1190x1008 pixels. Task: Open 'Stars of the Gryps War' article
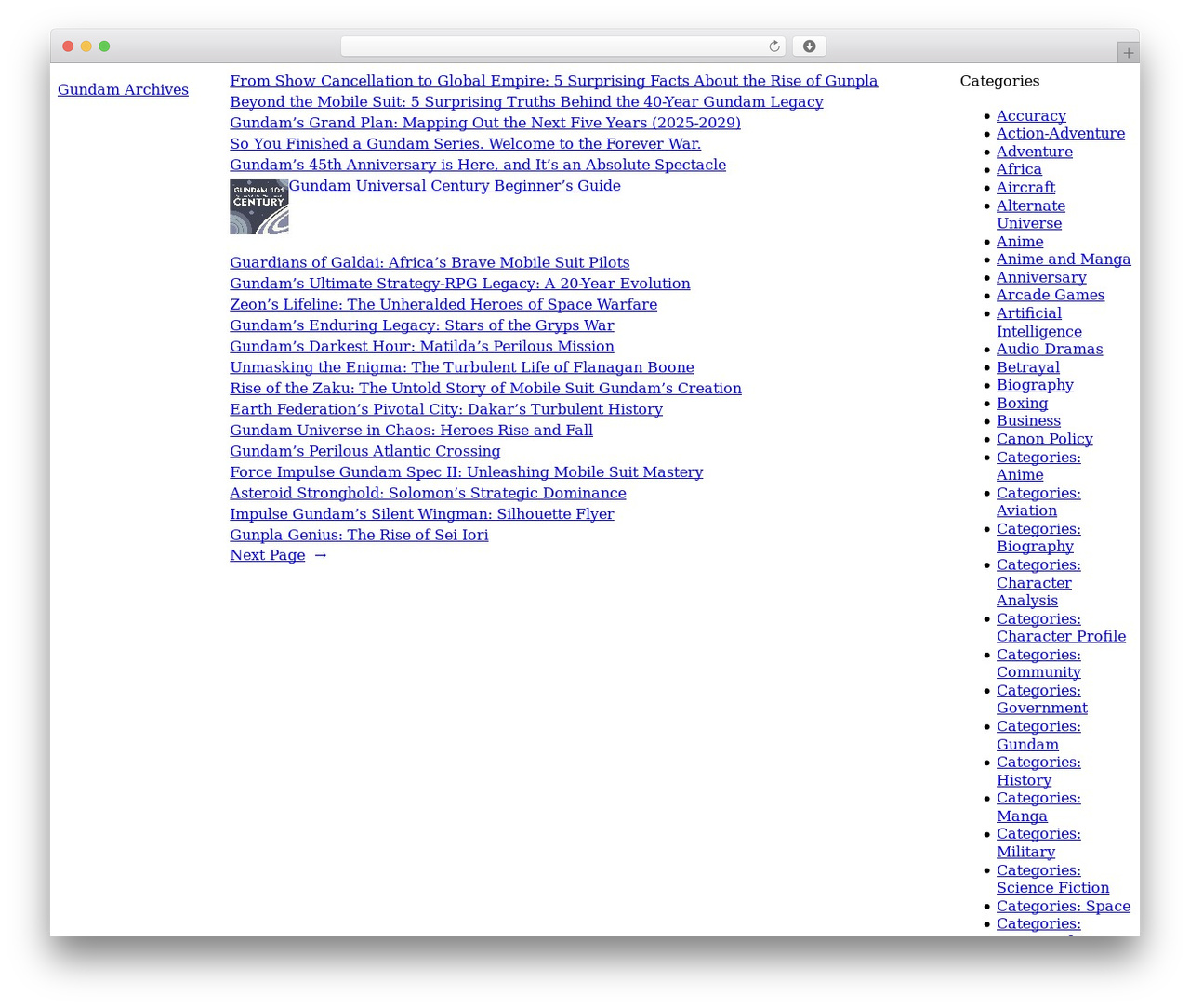[422, 325]
